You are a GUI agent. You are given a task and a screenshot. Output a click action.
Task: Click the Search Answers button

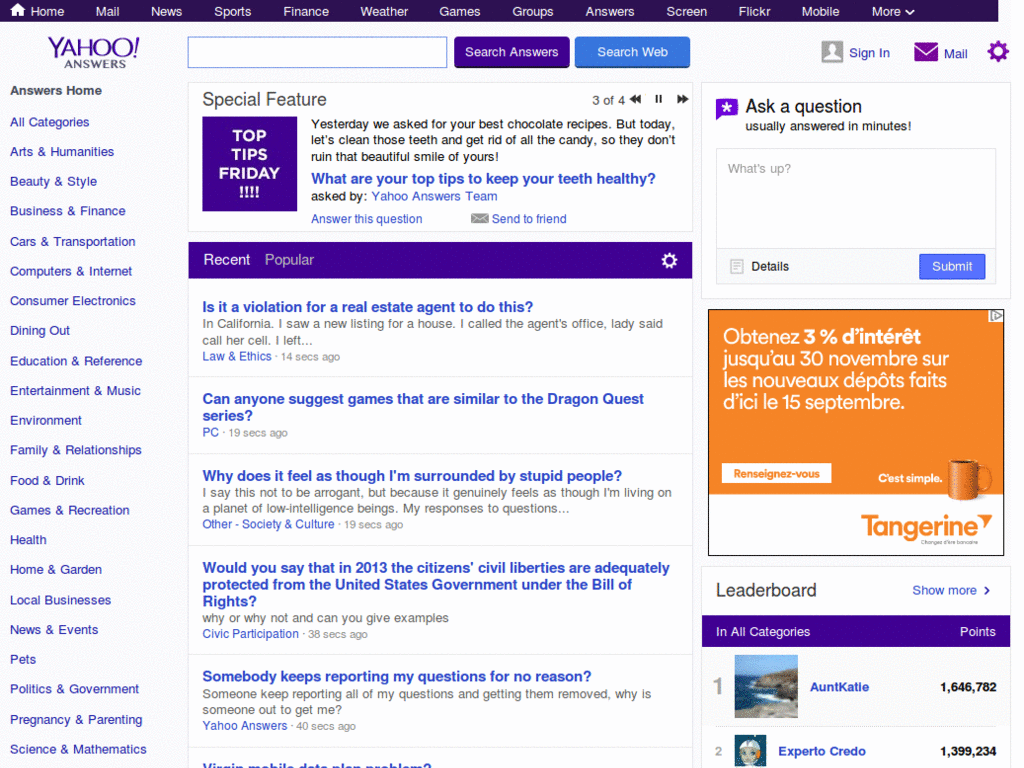click(511, 52)
